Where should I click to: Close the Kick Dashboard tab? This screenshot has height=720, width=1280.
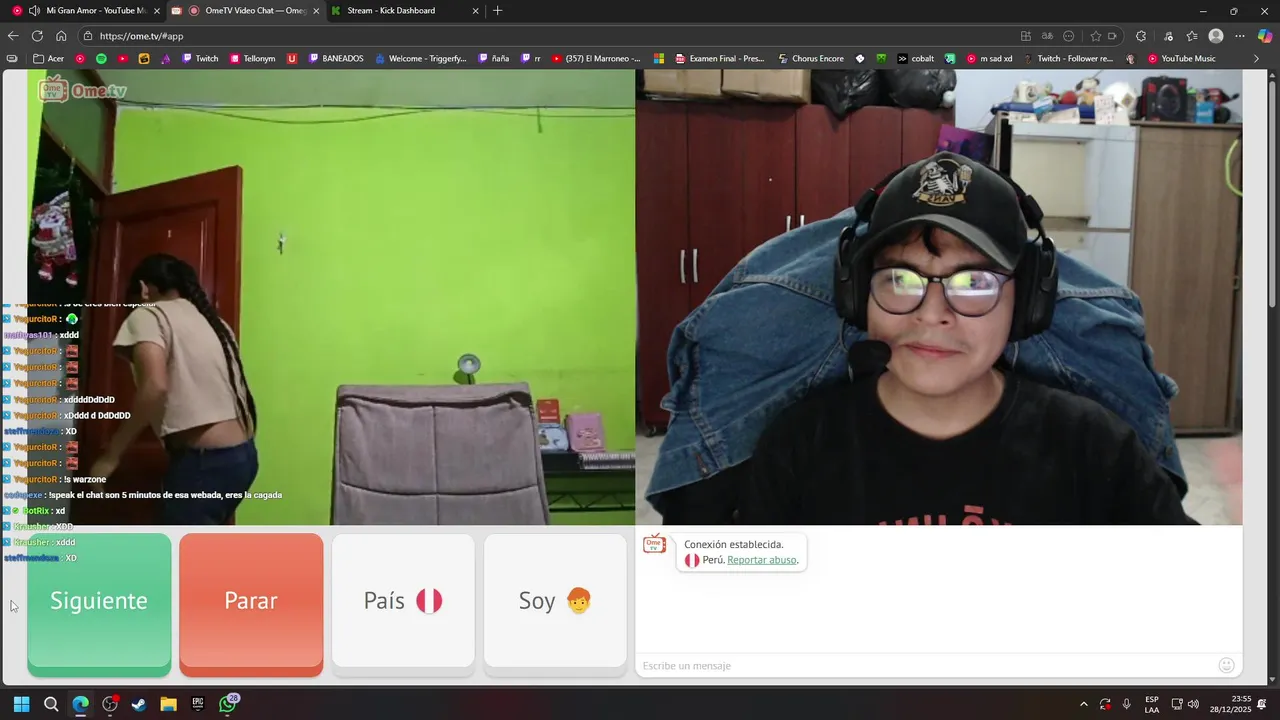tap(475, 11)
